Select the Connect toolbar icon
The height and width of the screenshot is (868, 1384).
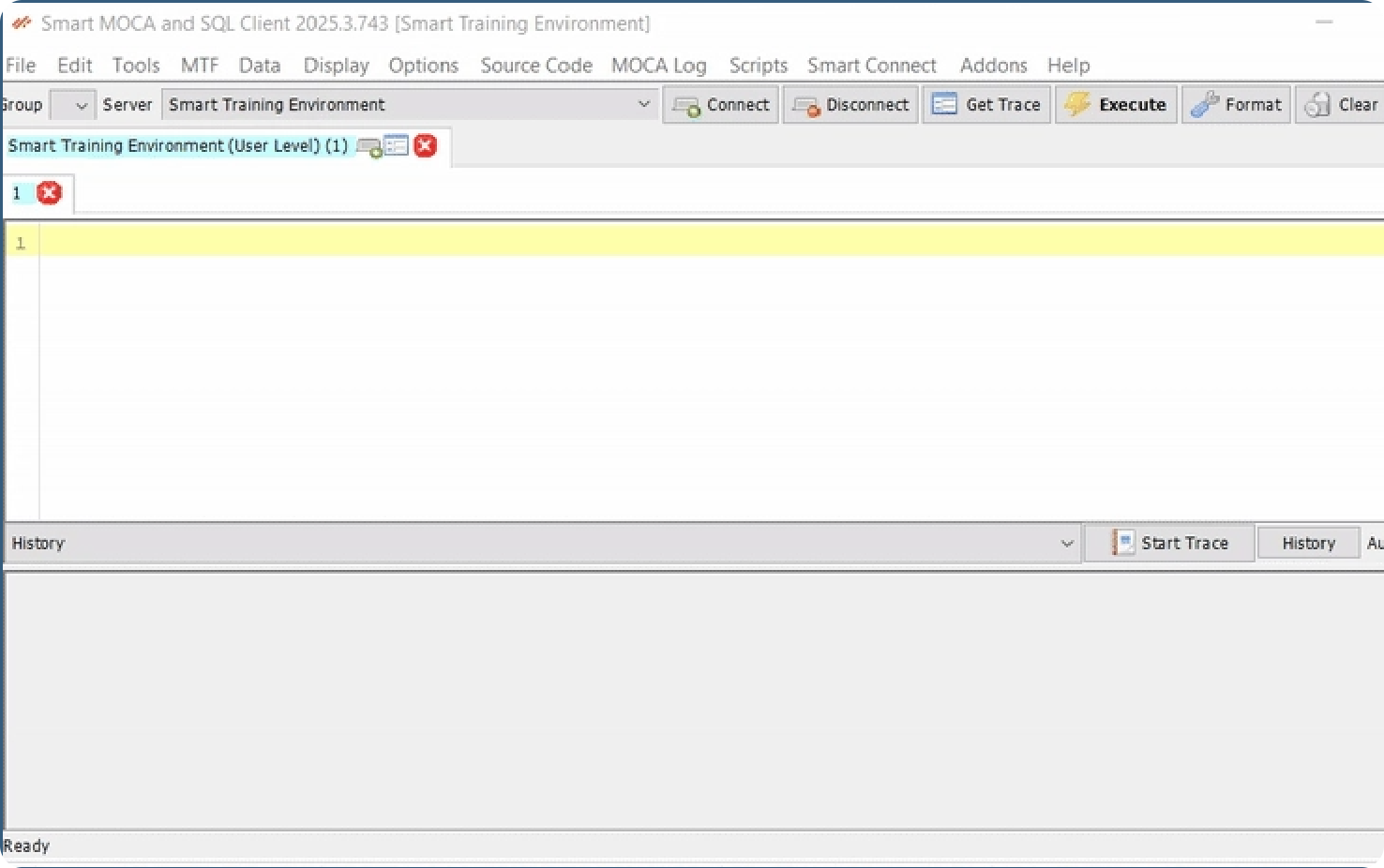[687, 104]
